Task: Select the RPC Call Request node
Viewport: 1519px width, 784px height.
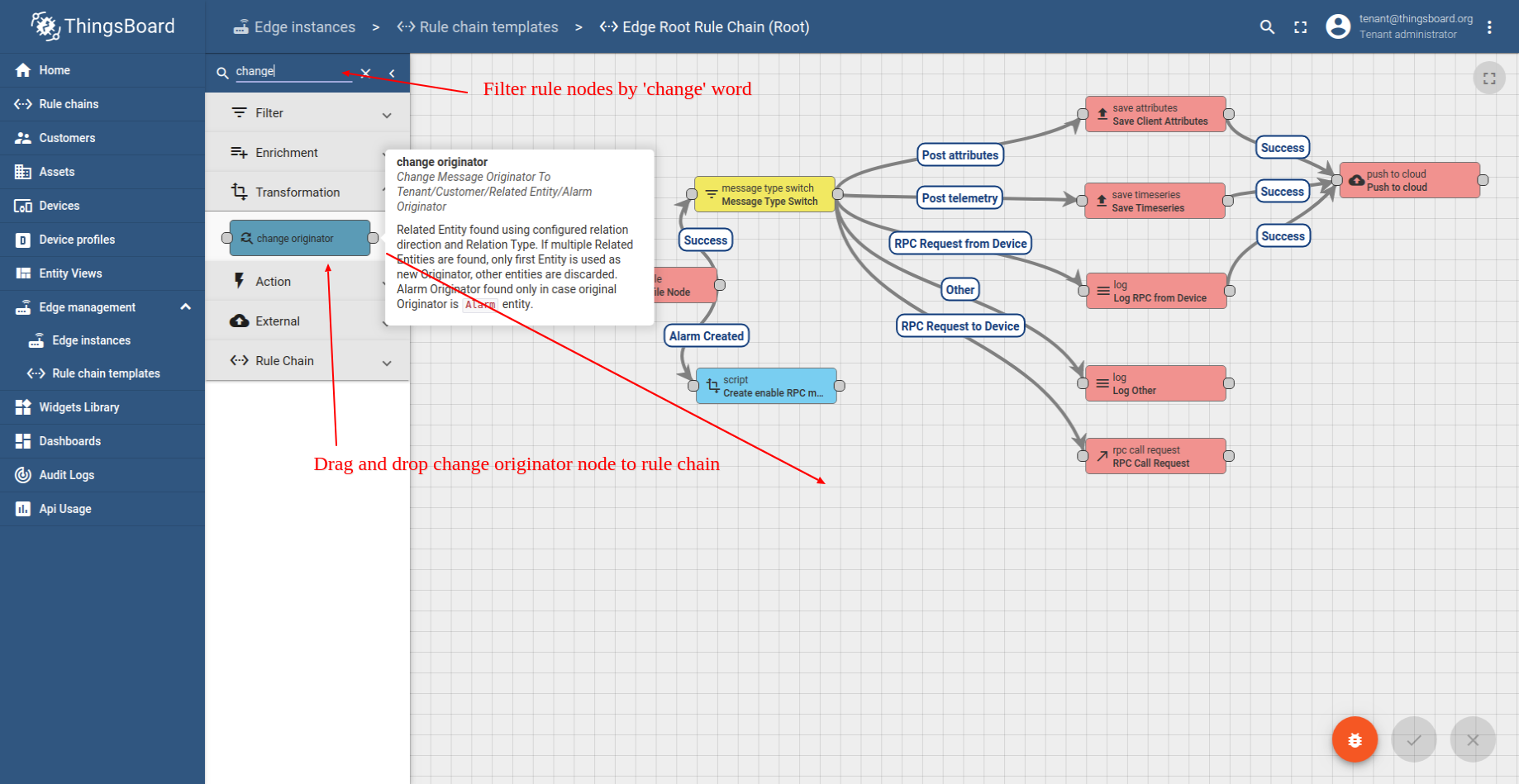Action: coord(1155,456)
